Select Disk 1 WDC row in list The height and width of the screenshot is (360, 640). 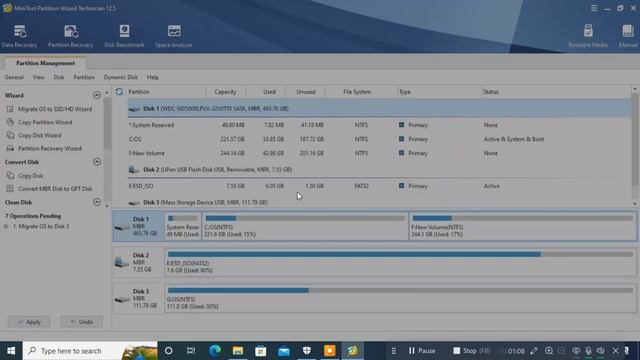[x=379, y=109]
